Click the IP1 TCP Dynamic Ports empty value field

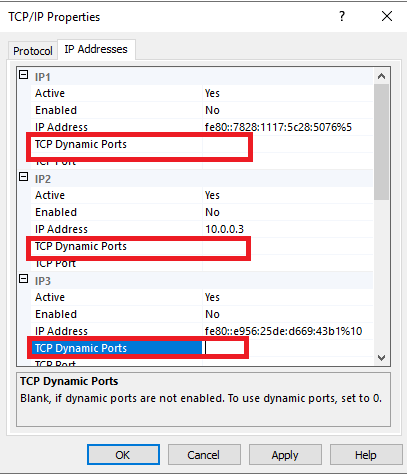pyautogui.click(x=288, y=144)
